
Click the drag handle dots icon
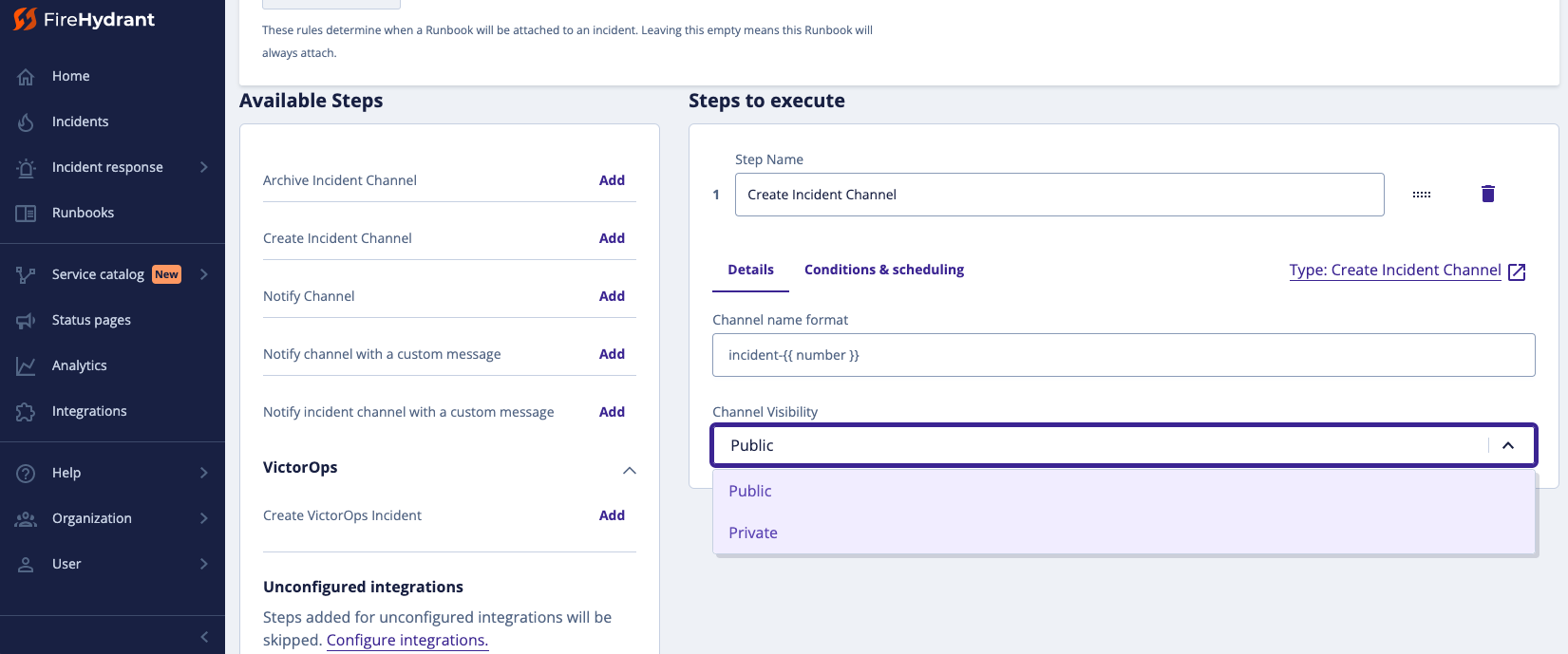coord(1421,195)
